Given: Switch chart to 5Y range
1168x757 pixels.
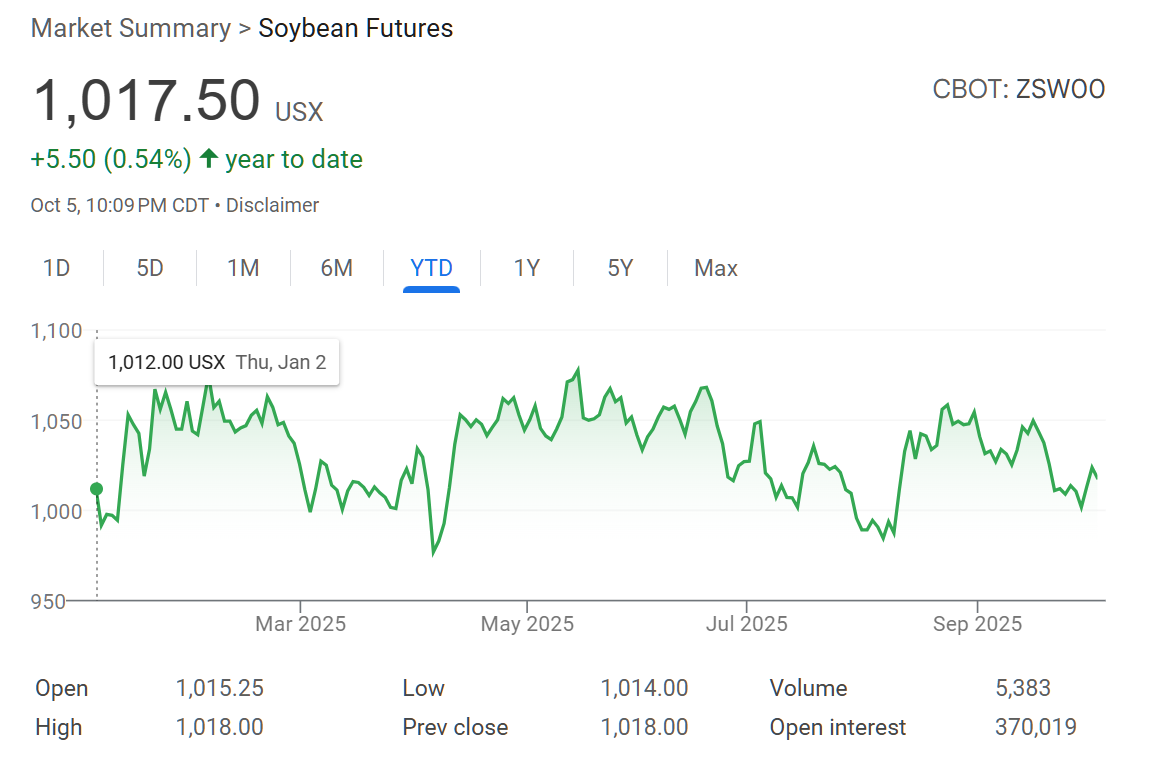Looking at the screenshot, I should 620,268.
